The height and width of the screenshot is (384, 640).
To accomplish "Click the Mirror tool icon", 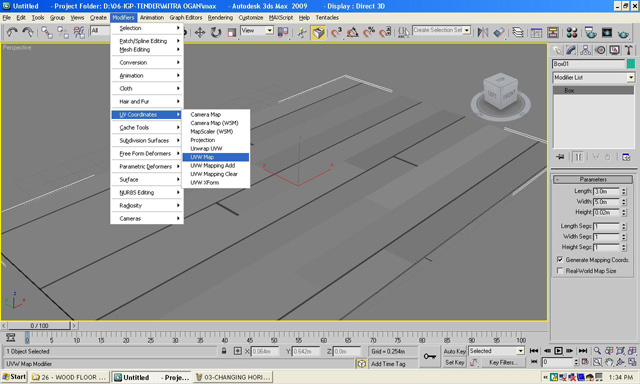I will [x=483, y=32].
